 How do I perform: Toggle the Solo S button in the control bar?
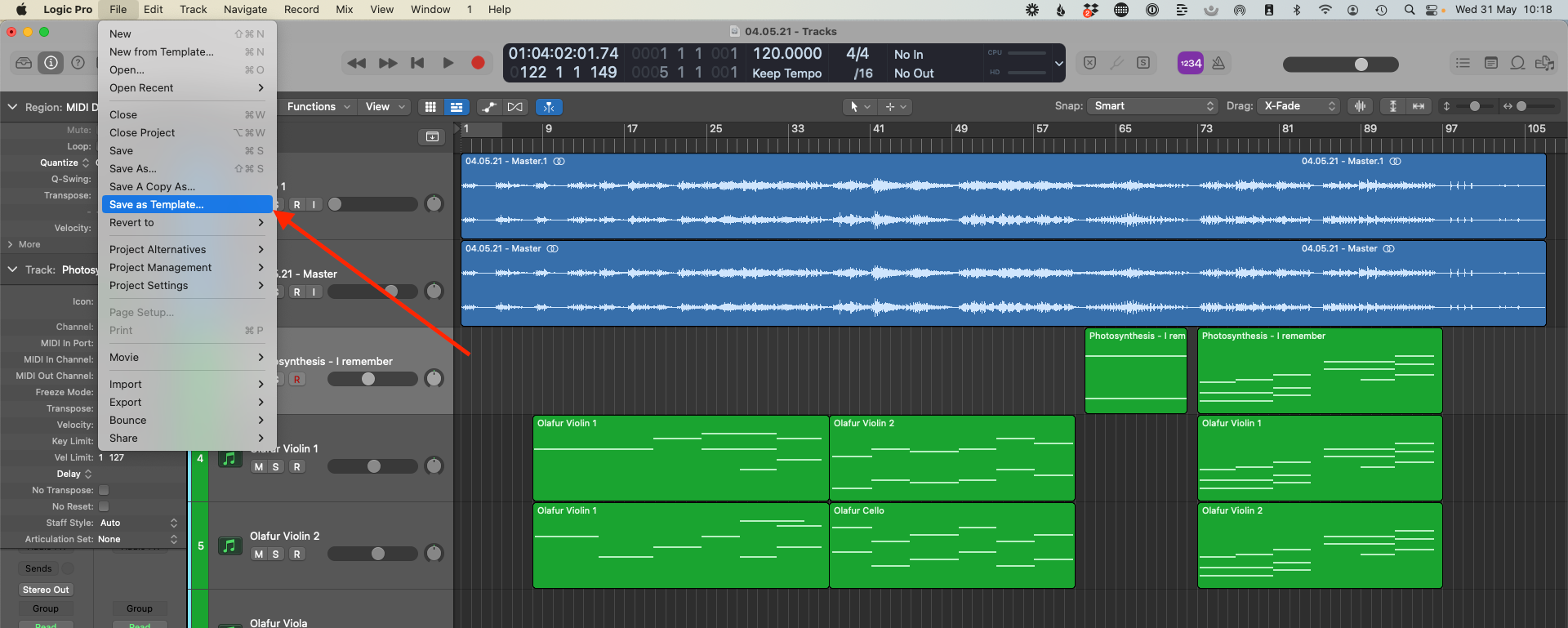pyautogui.click(x=1143, y=63)
